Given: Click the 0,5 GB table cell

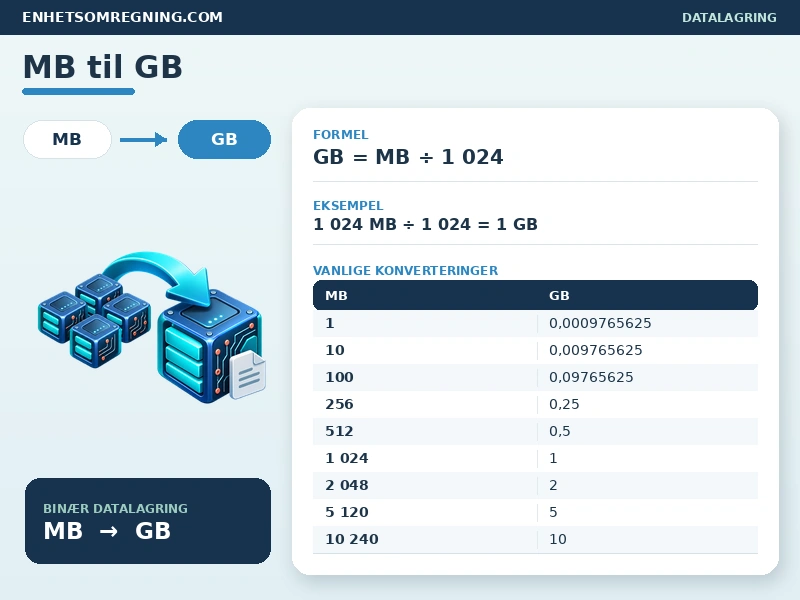Looking at the screenshot, I should tap(560, 431).
